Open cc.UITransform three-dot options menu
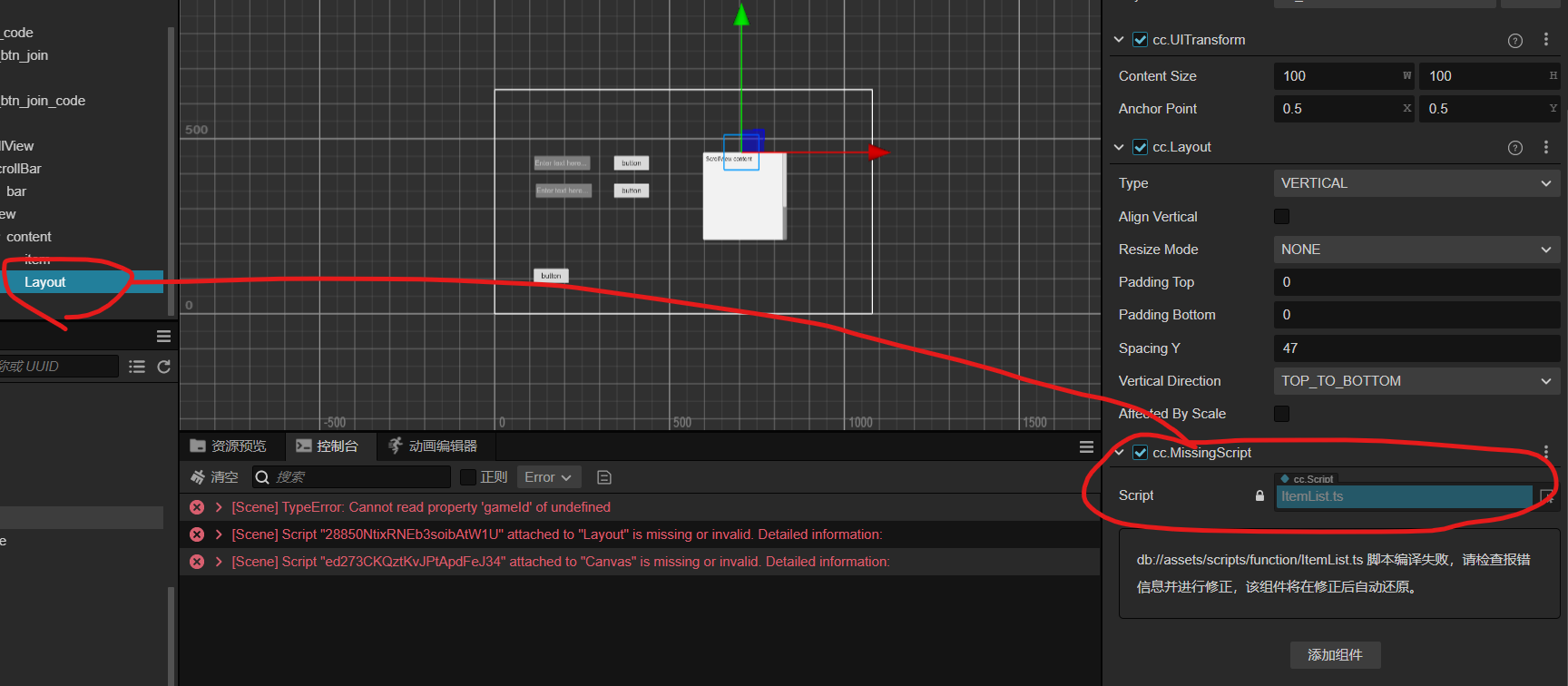This screenshot has height=686, width=1568. click(x=1546, y=40)
